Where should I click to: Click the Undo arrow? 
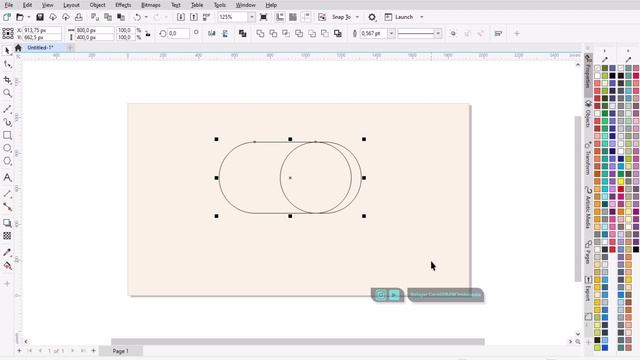coord(137,17)
